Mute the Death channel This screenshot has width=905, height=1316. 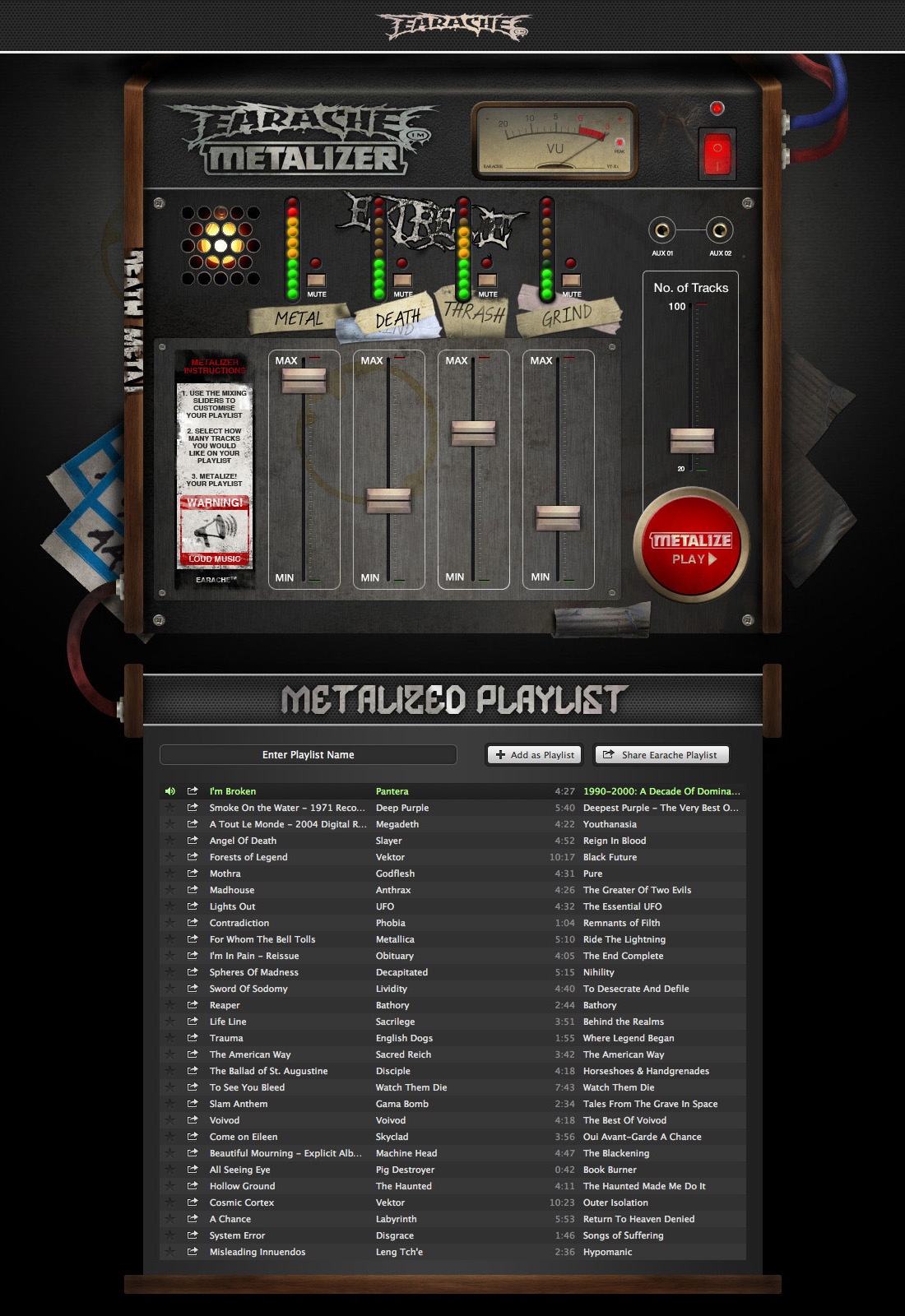[402, 280]
